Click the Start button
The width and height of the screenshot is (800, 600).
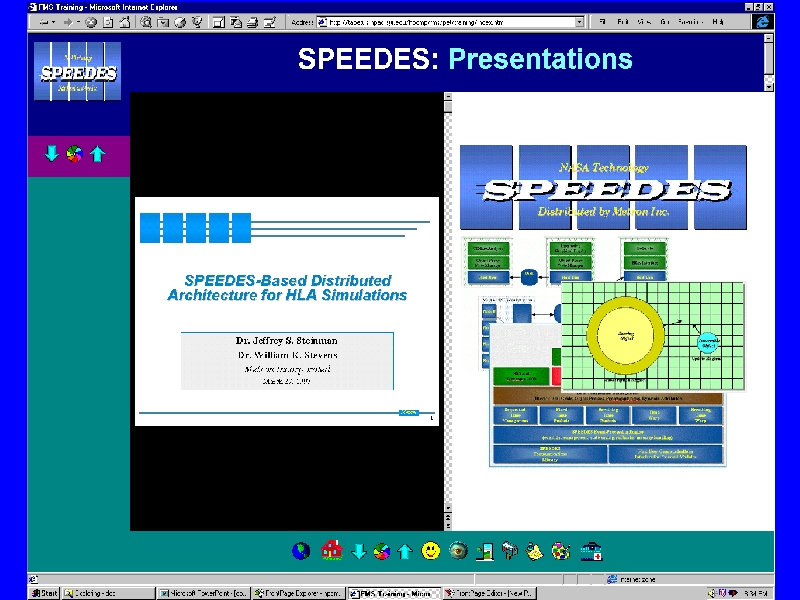point(44,593)
